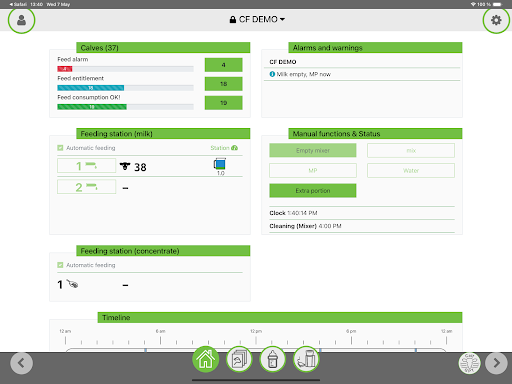Open the feeder machine icon
This screenshot has width=512, height=384.
306,360
